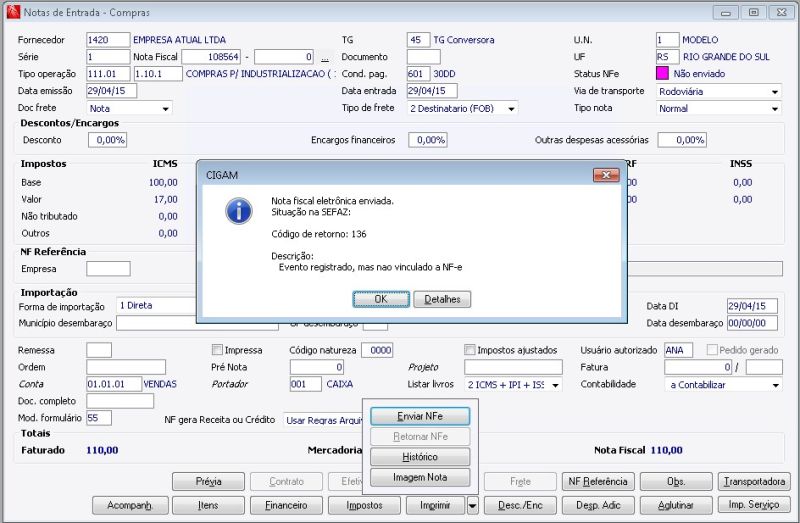
Task: Toggle the Impostos ajustados checkbox
Action: point(469,350)
